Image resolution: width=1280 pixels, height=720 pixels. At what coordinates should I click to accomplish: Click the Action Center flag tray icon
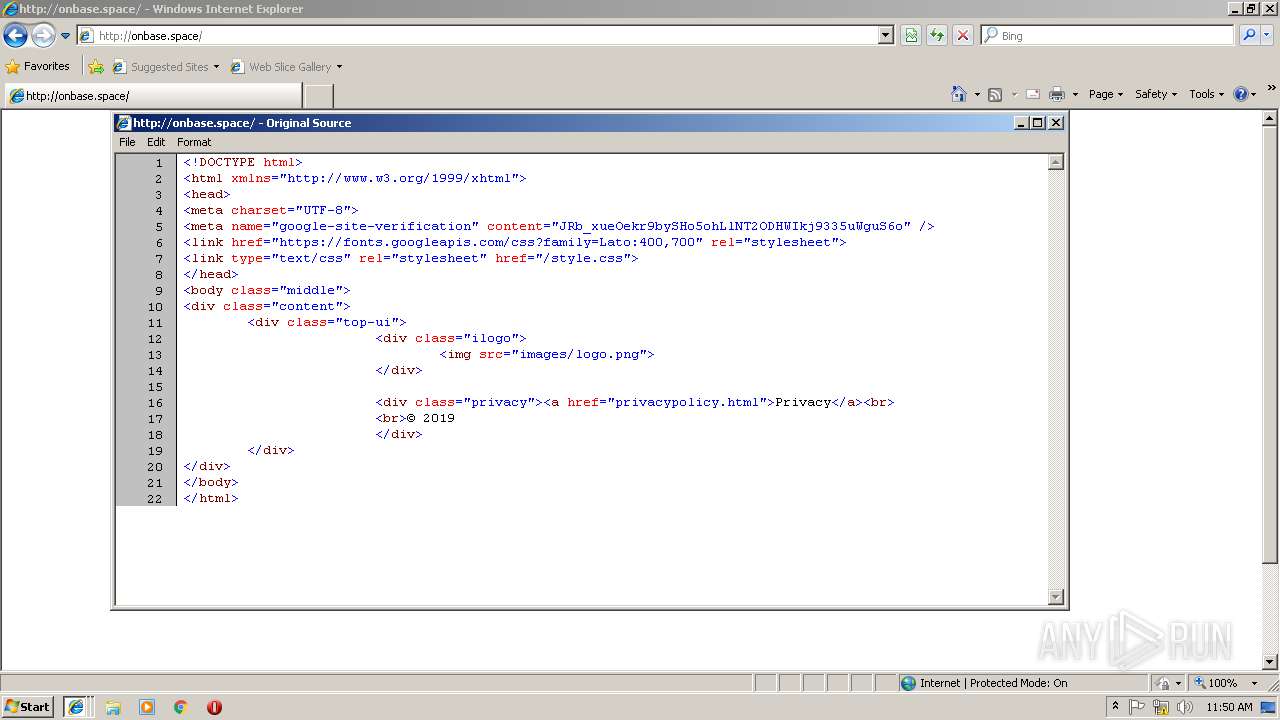[1138, 707]
